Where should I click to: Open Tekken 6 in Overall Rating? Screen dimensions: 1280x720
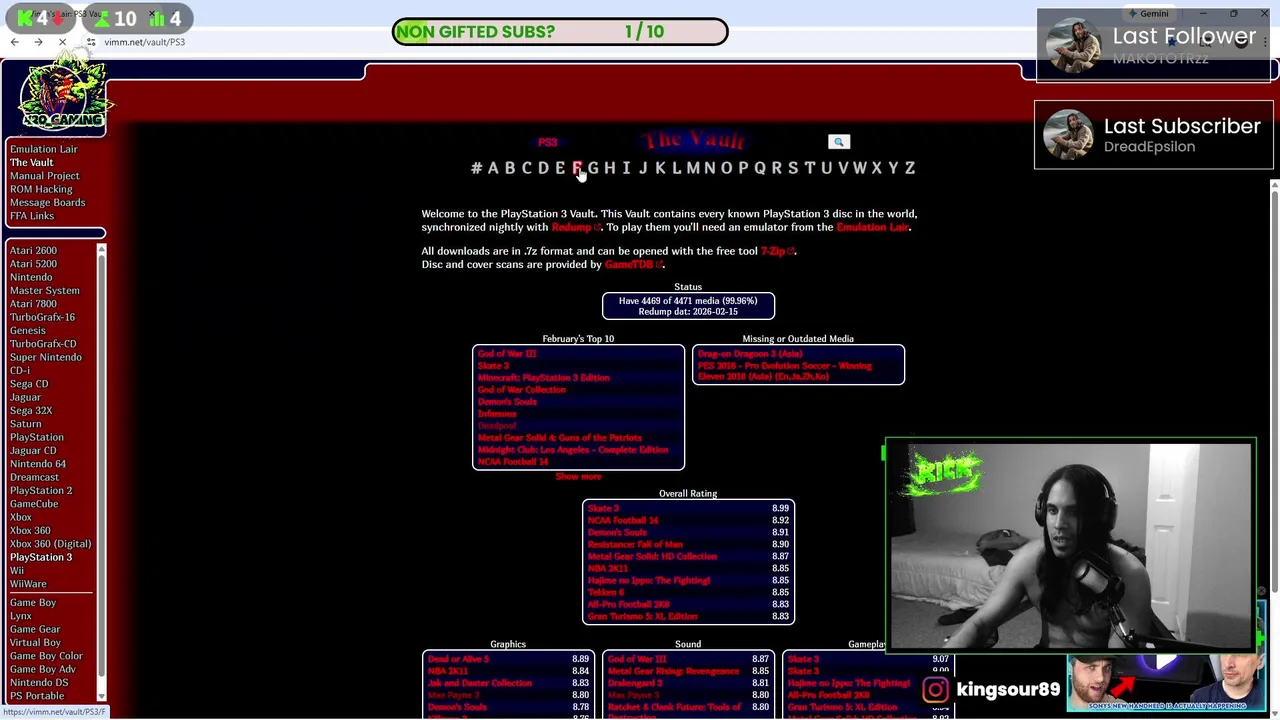(x=606, y=592)
